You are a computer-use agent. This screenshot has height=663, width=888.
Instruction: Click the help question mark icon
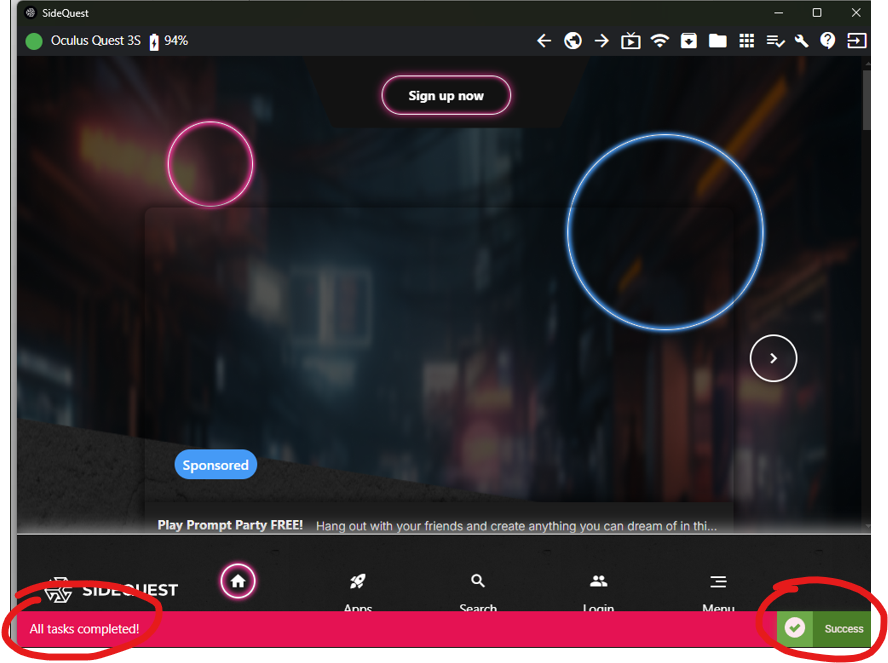827,41
